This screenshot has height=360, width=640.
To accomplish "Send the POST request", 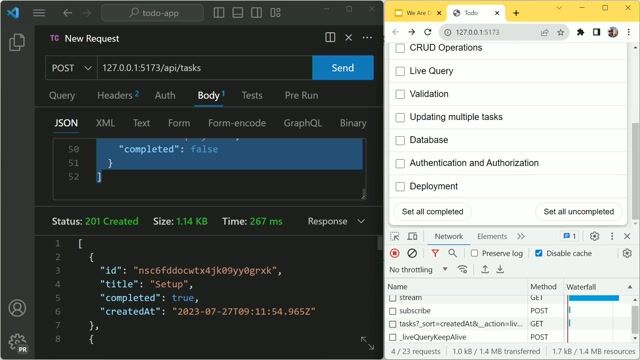I will pyautogui.click(x=343, y=68).
